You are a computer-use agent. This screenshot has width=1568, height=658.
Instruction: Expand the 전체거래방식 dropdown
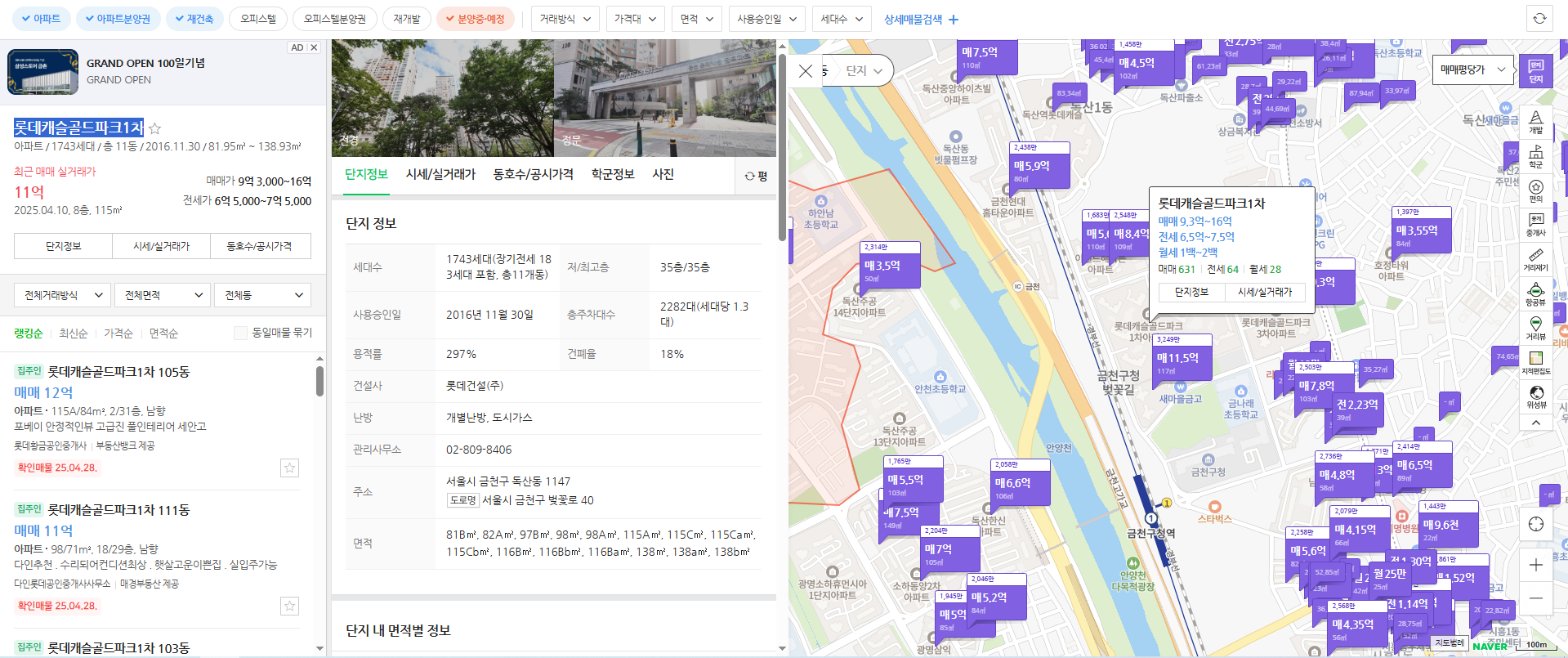point(62,295)
